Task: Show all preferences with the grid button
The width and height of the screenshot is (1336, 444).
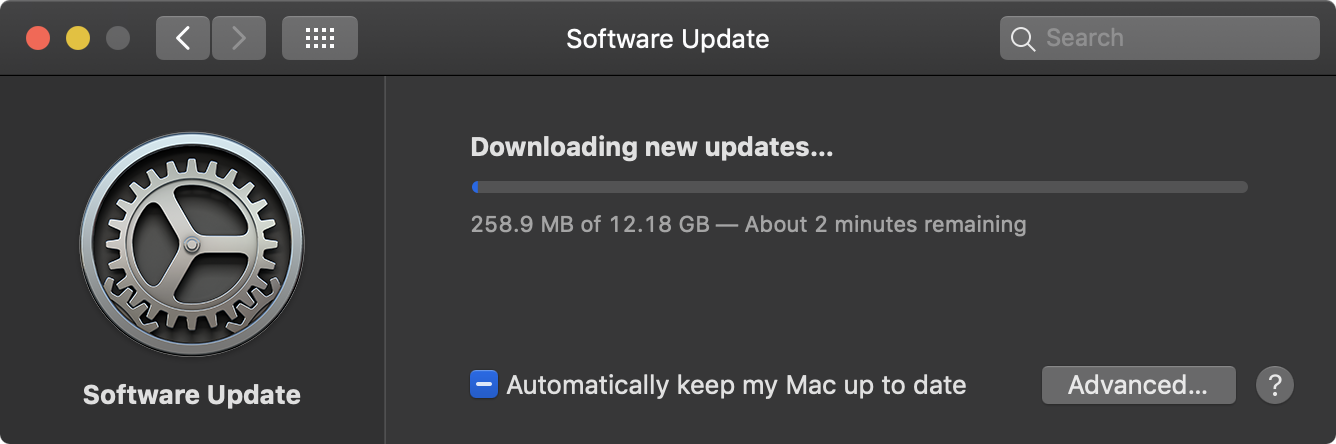Action: tap(320, 38)
